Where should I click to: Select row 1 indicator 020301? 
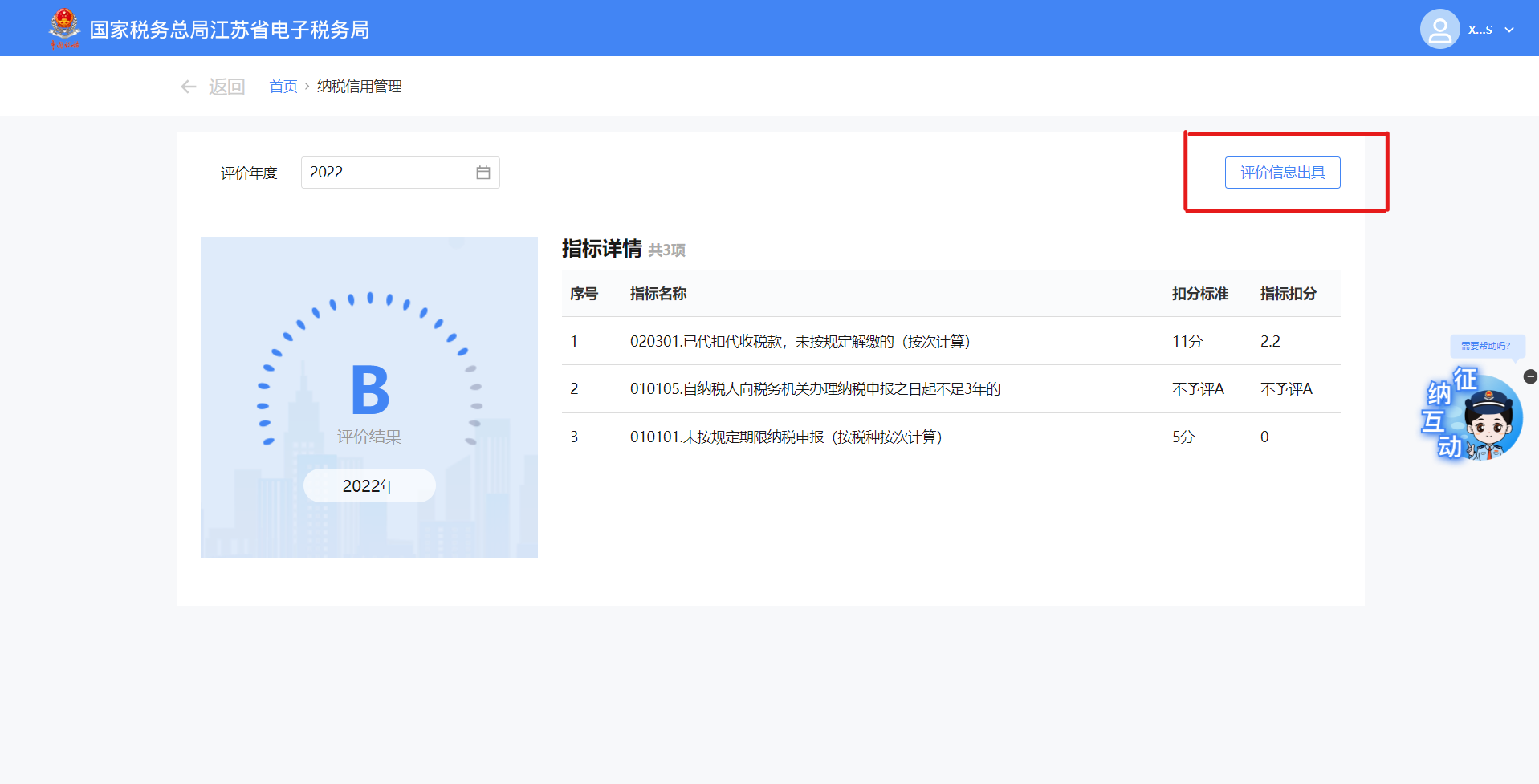800,342
